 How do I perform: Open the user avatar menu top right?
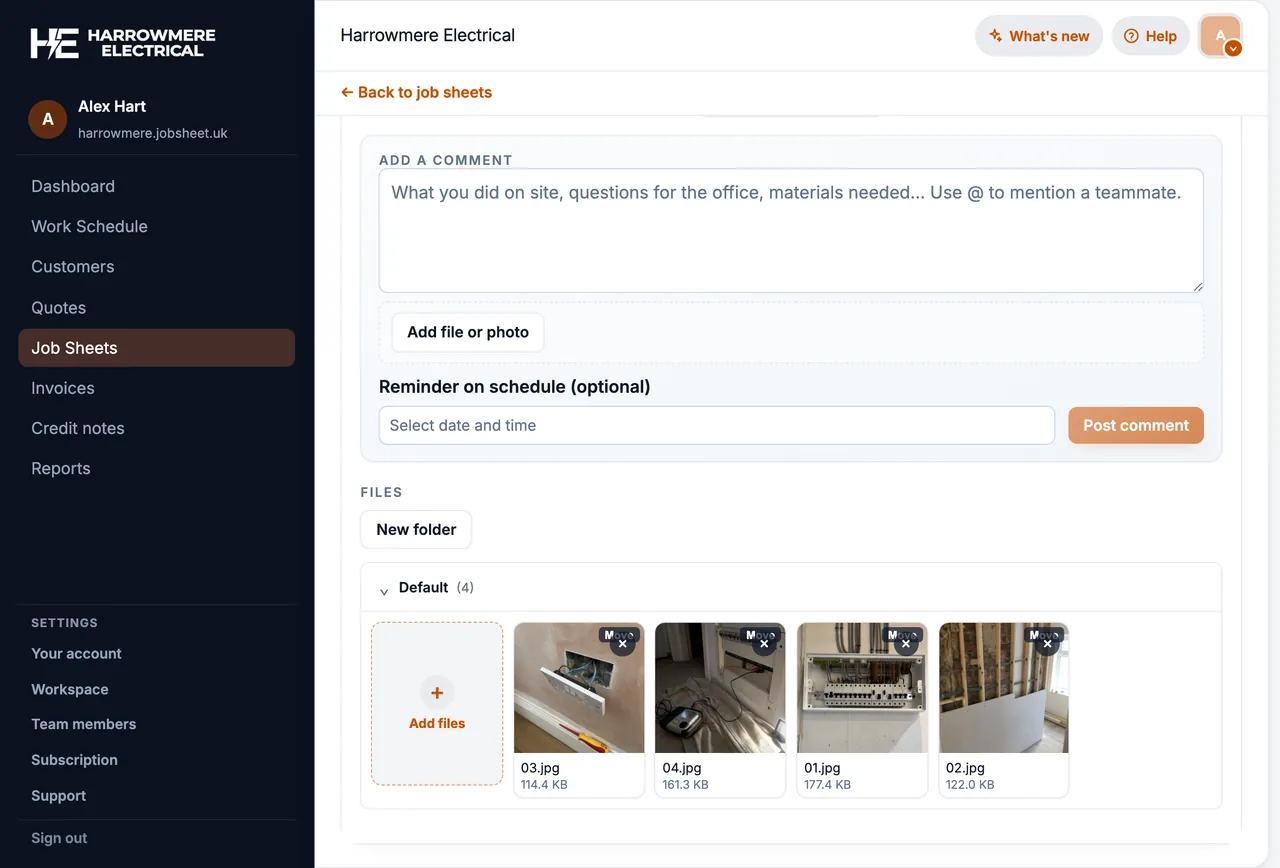1221,36
